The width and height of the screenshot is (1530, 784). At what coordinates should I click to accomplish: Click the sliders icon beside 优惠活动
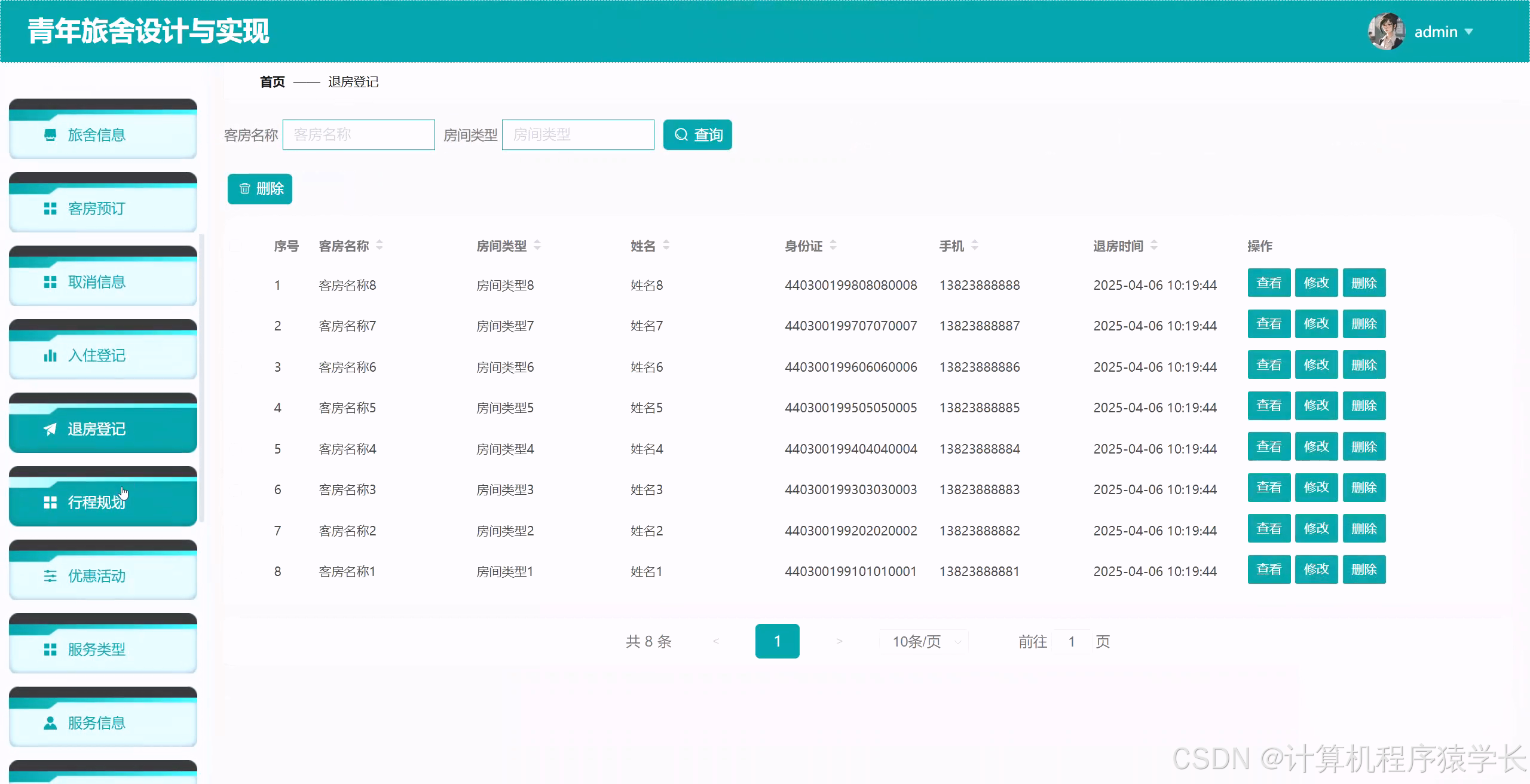pyautogui.click(x=50, y=576)
